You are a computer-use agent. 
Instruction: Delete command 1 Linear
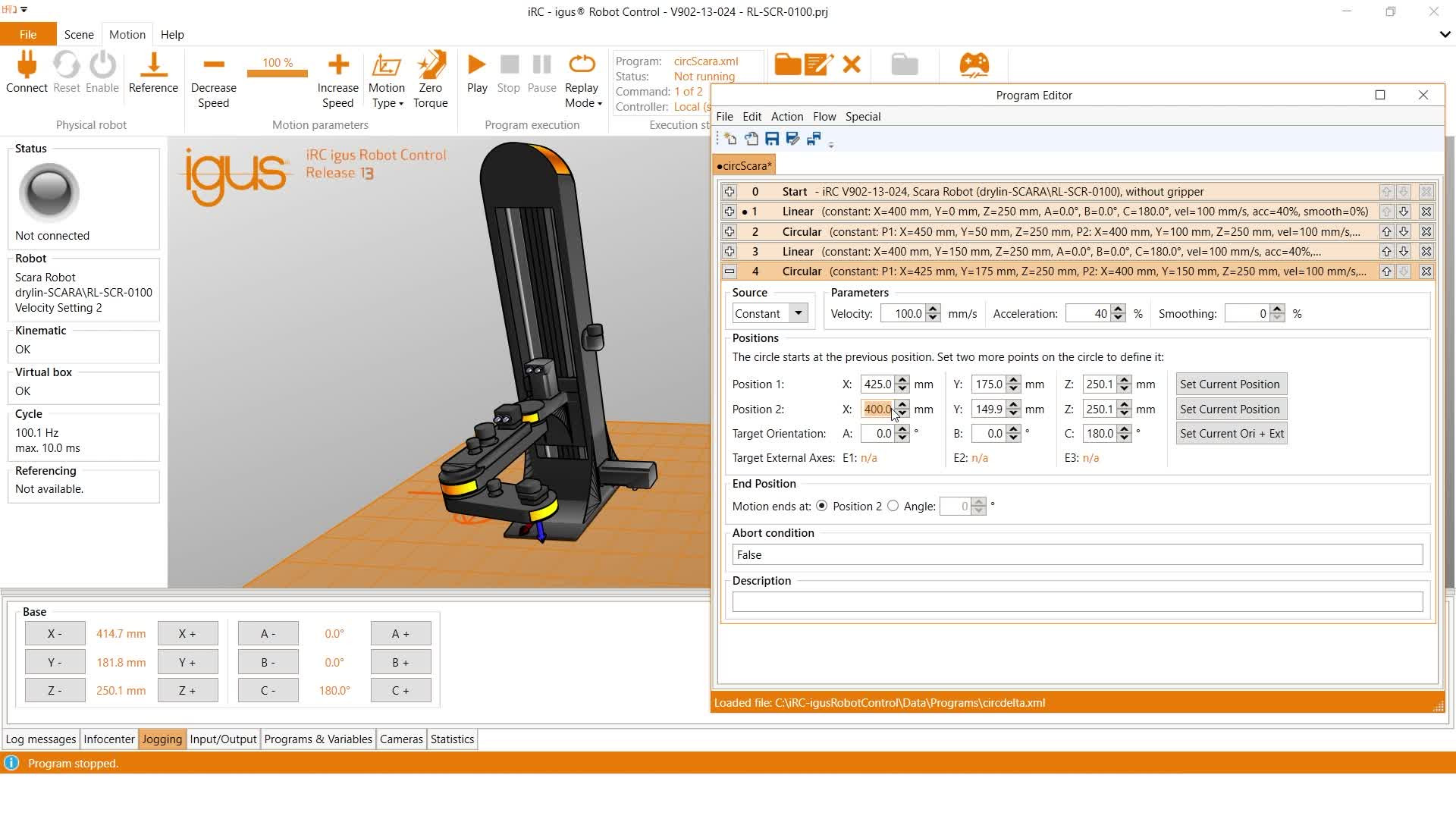point(1426,212)
